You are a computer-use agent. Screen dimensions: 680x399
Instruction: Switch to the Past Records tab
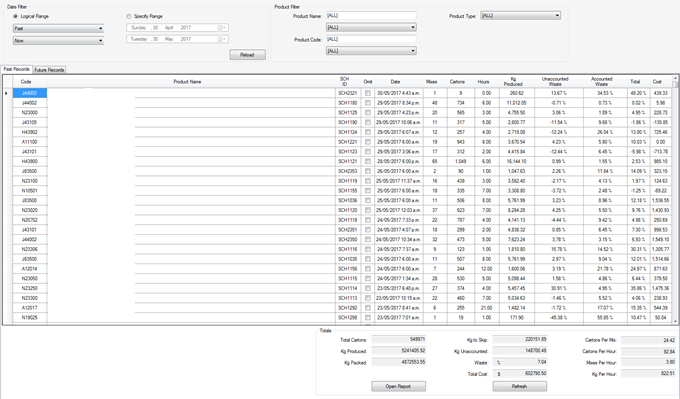click(16, 69)
